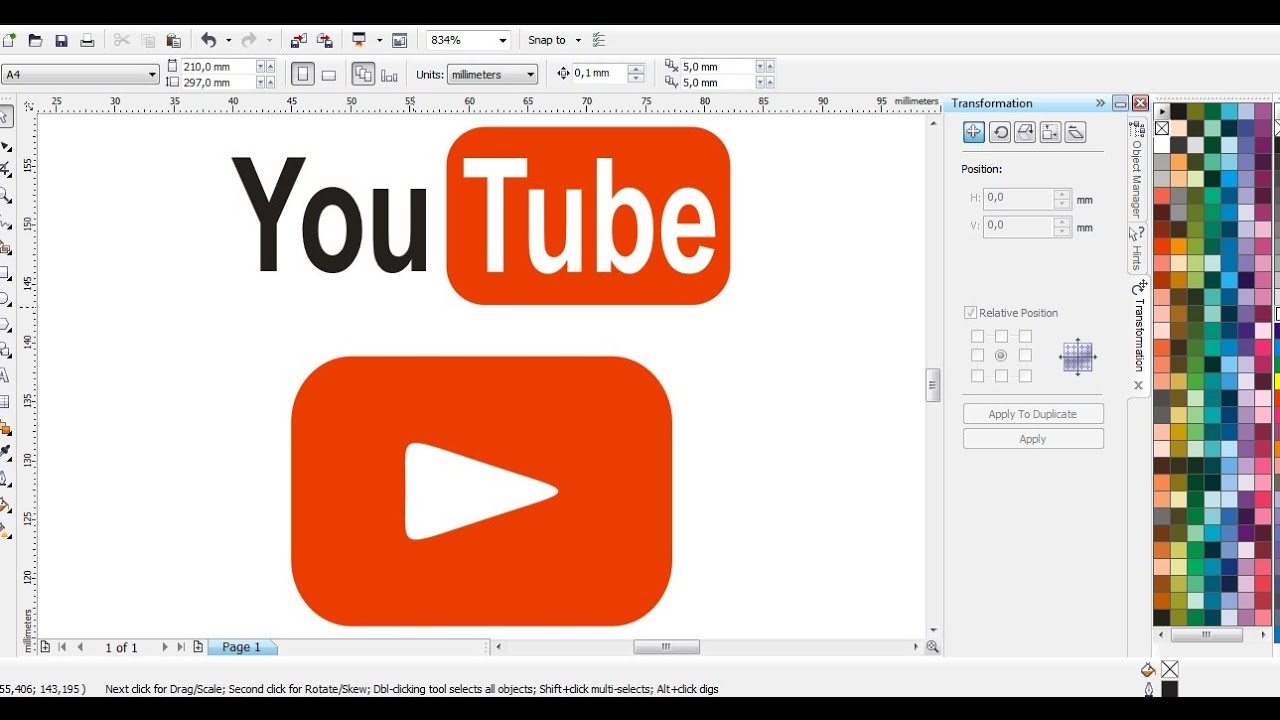Click the black fill color indicator in status bar
Viewport: 1280px width, 720px height.
[x=1169, y=689]
